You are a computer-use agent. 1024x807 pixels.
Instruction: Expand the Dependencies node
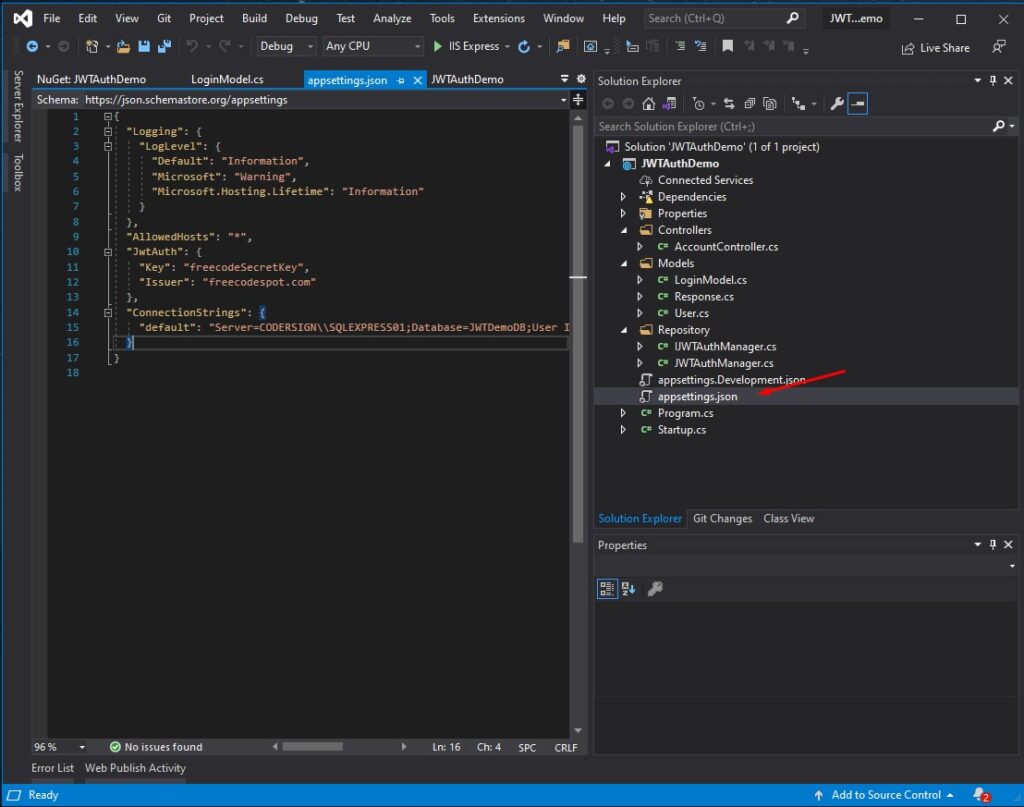(623, 197)
